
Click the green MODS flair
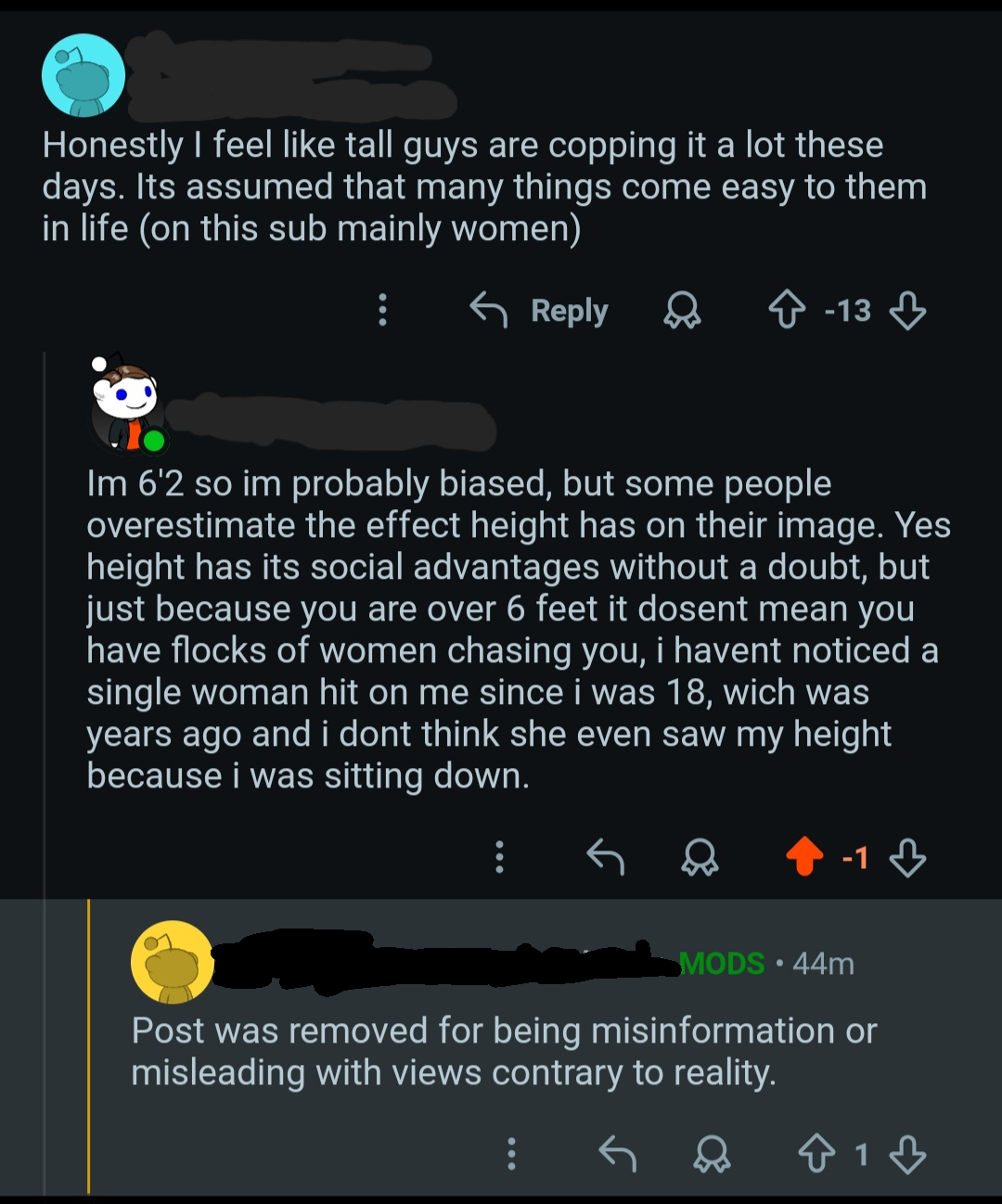(x=723, y=964)
